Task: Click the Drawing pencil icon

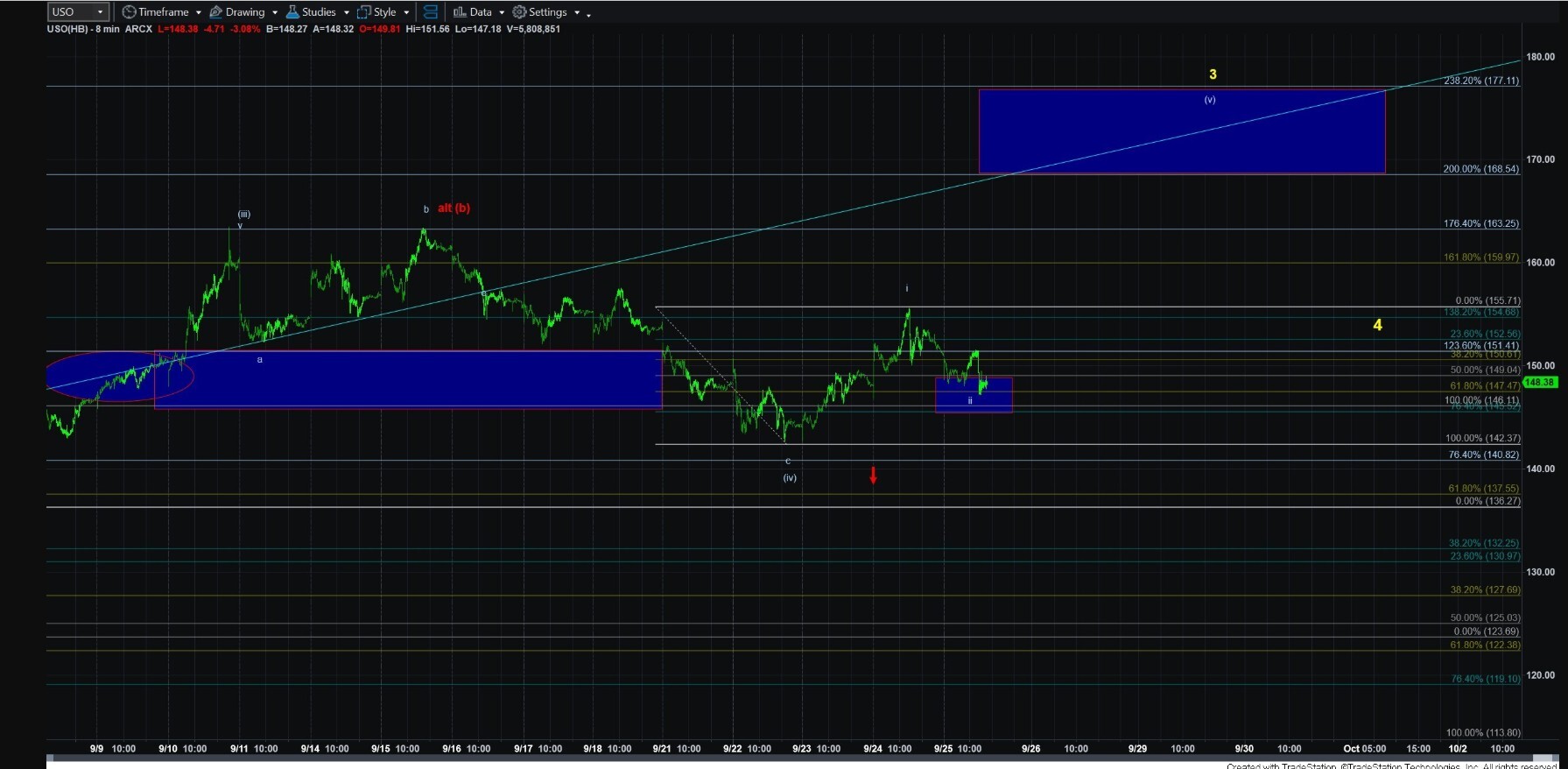Action: click(x=215, y=12)
